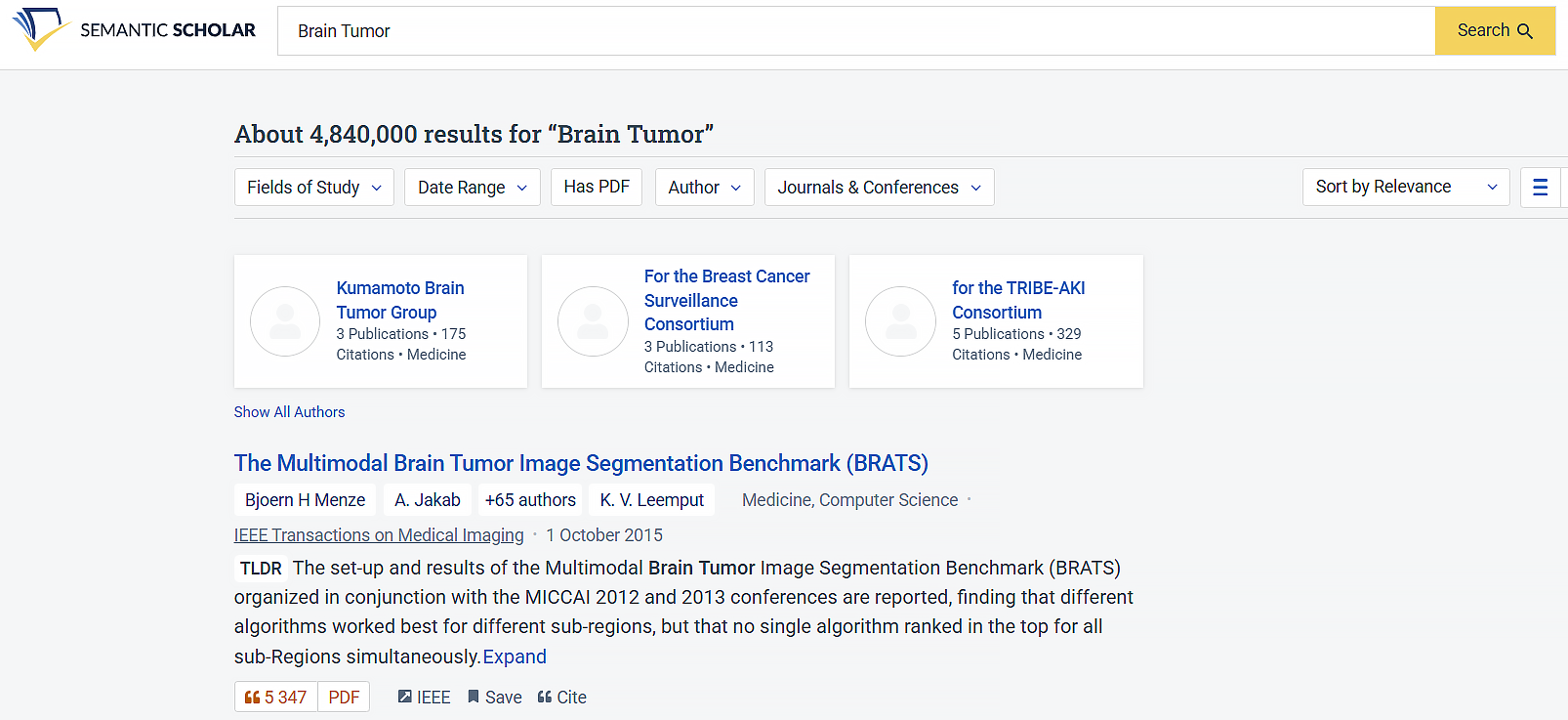Cite the BRATS benchmark paper
This screenshot has height=720, width=1568.
coord(562,698)
